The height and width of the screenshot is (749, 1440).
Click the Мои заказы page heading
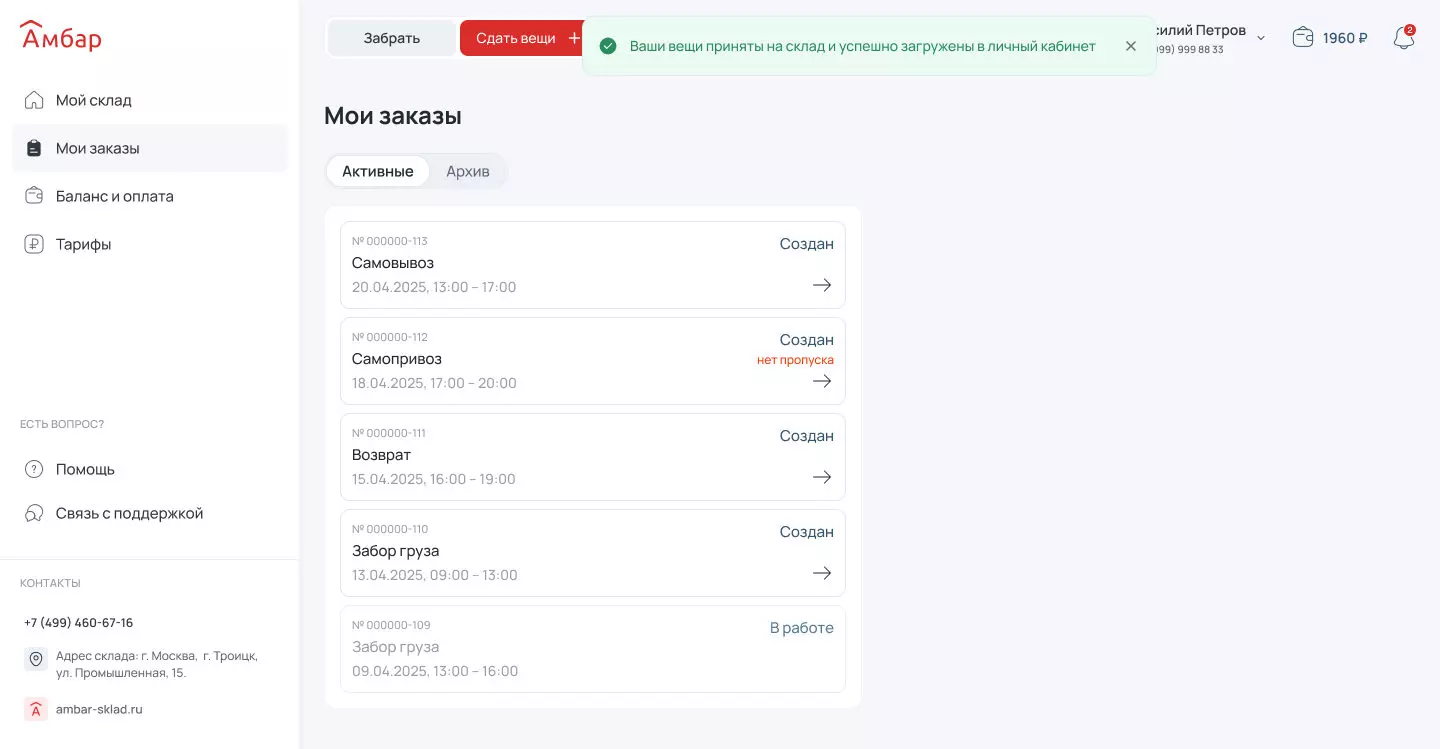pyautogui.click(x=393, y=116)
